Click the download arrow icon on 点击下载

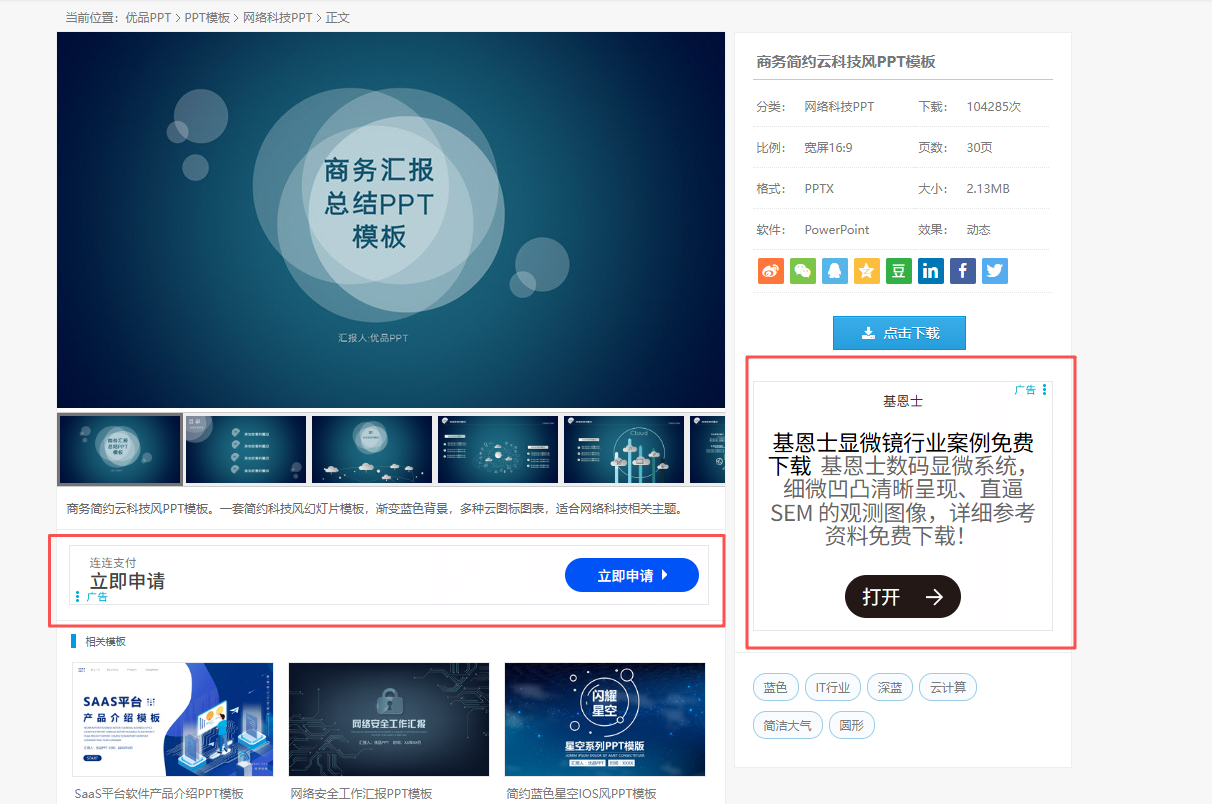(869, 333)
